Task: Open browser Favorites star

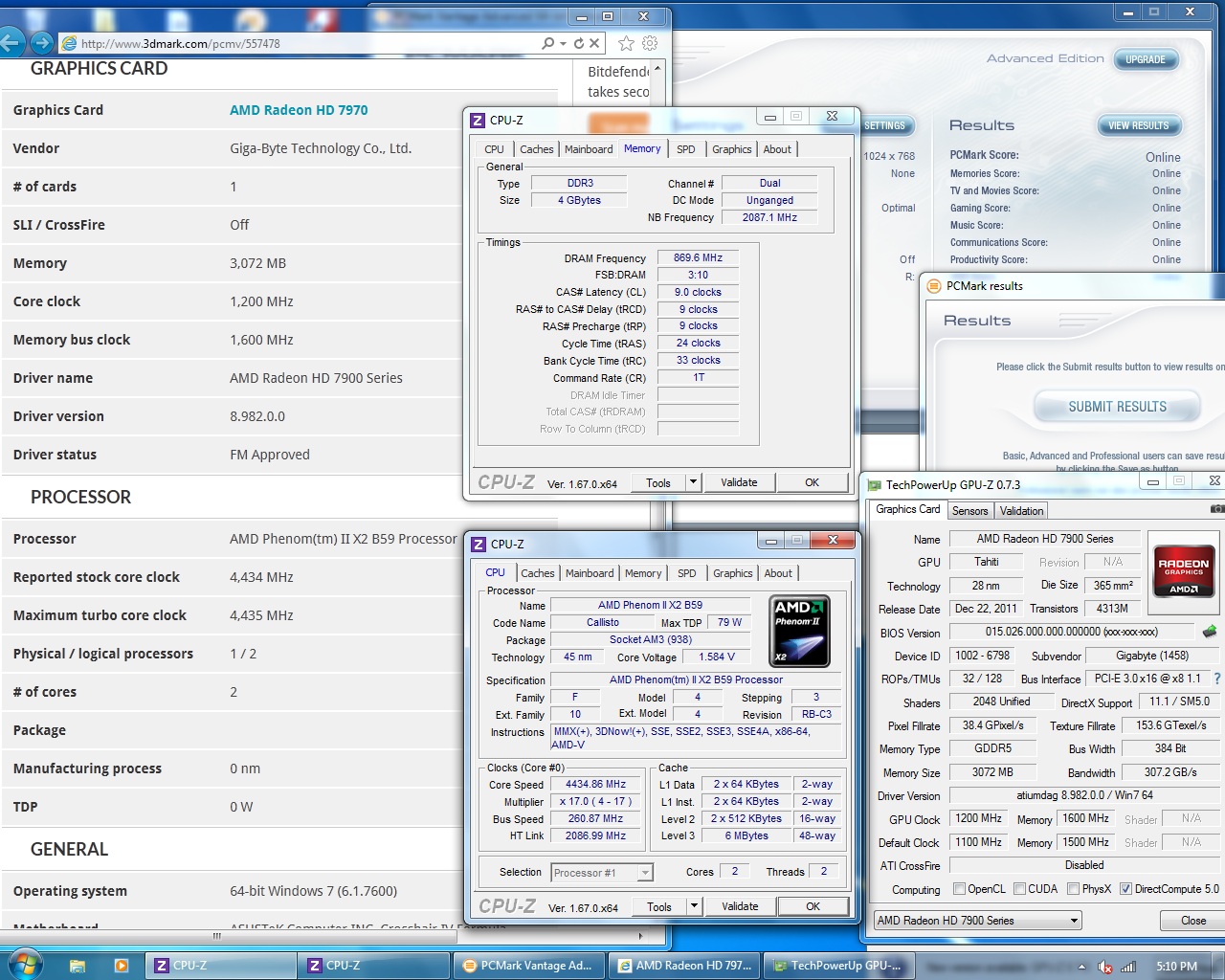Action: (626, 43)
